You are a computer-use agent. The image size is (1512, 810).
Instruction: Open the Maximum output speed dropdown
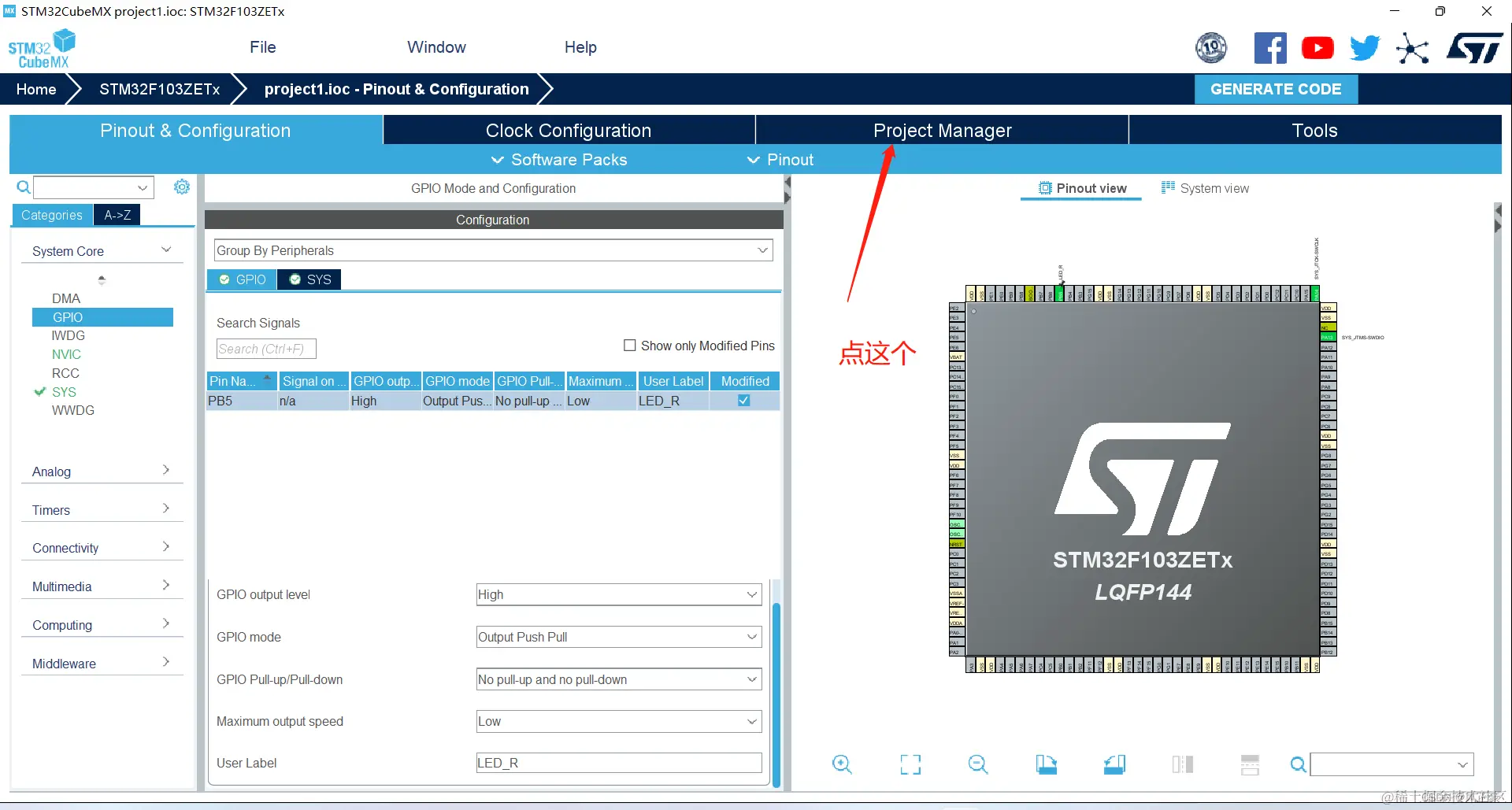click(x=619, y=721)
